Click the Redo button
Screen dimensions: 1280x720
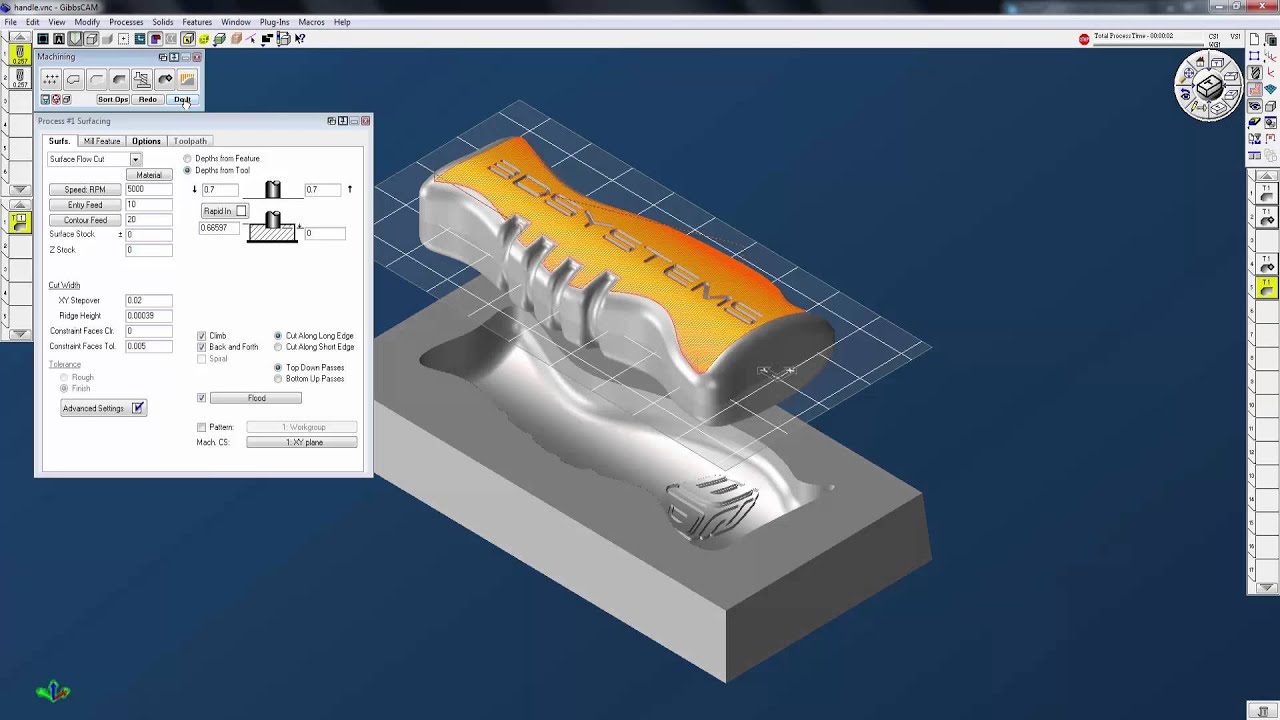tap(148, 99)
